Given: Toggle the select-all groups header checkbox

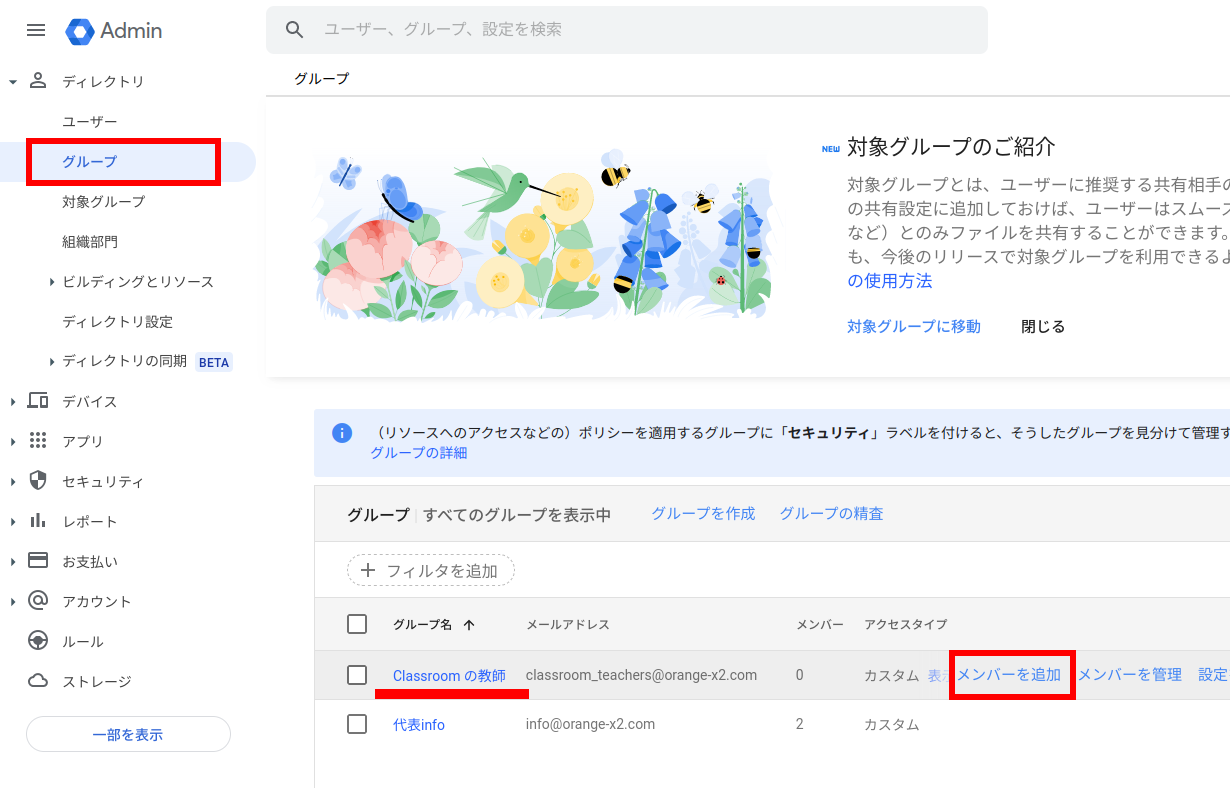Looking at the screenshot, I should click(x=357, y=624).
